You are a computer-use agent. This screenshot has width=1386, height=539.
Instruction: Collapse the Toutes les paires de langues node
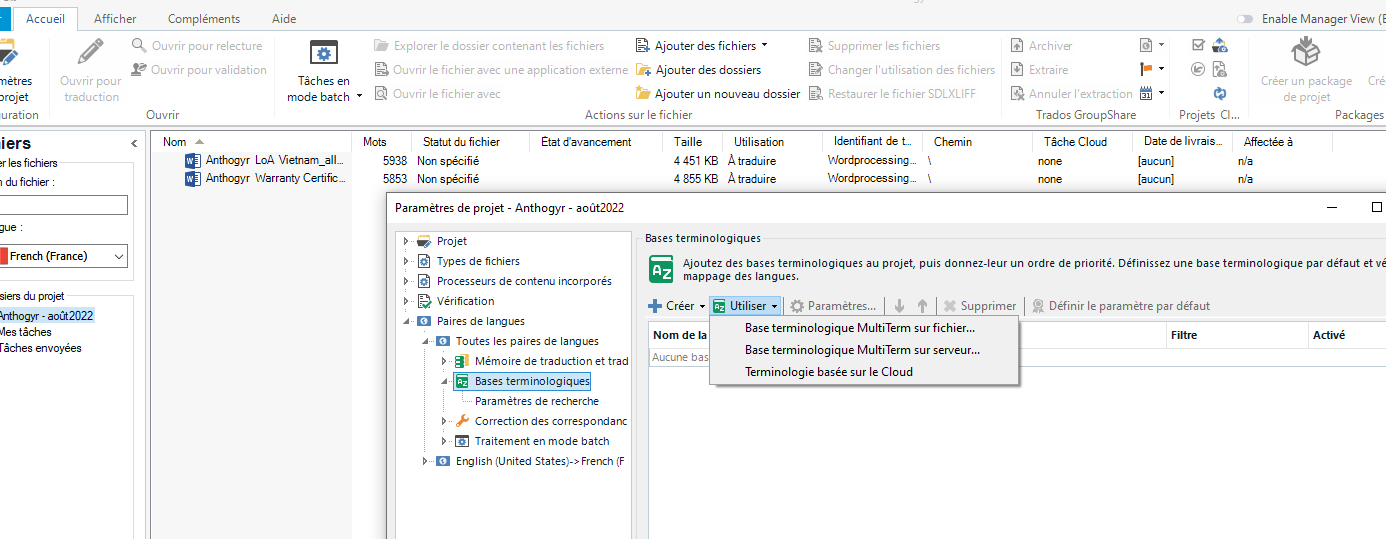pyautogui.click(x=426, y=341)
